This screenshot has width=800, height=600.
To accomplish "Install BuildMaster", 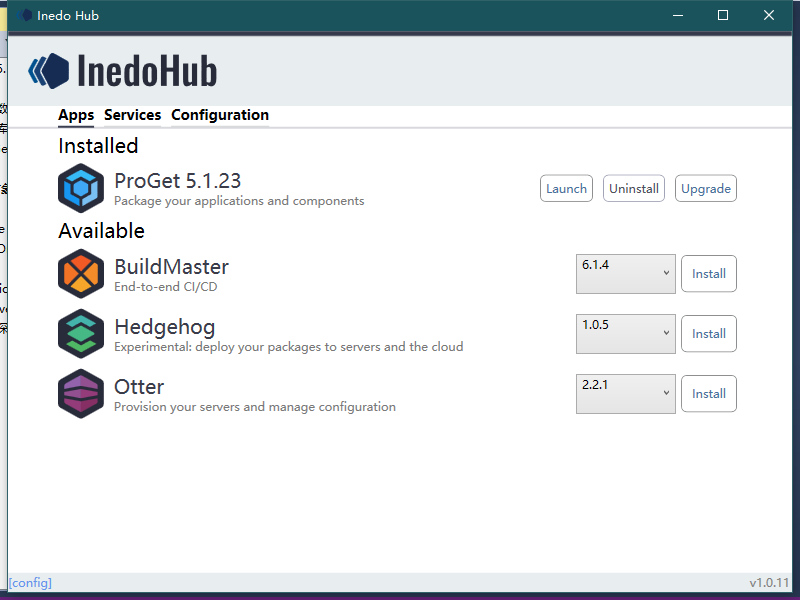I will click(x=709, y=274).
